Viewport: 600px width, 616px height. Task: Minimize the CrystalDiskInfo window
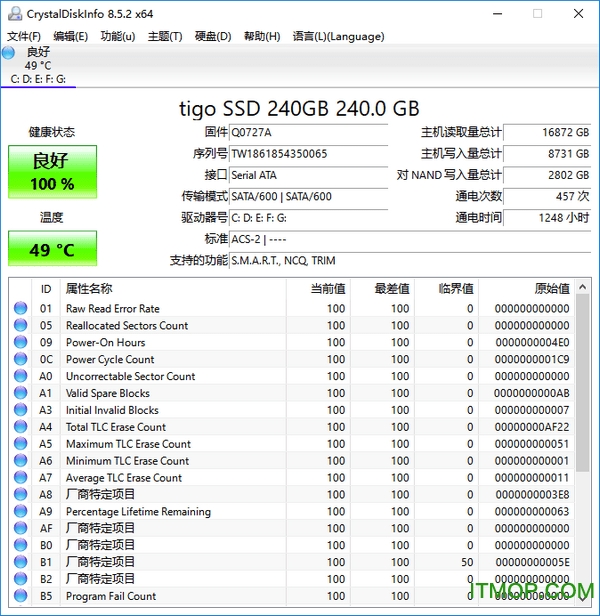(x=498, y=14)
